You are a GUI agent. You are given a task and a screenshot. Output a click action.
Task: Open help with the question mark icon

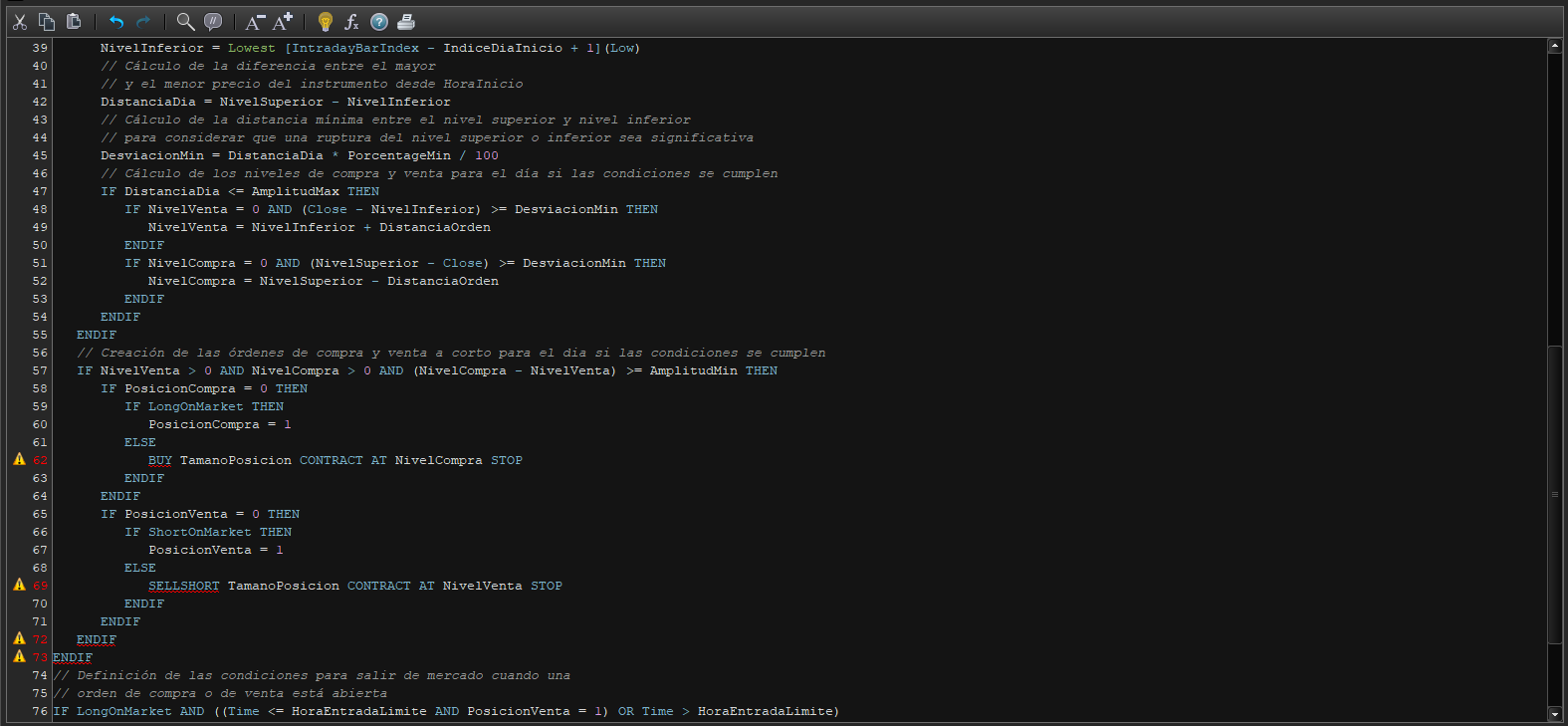point(379,21)
